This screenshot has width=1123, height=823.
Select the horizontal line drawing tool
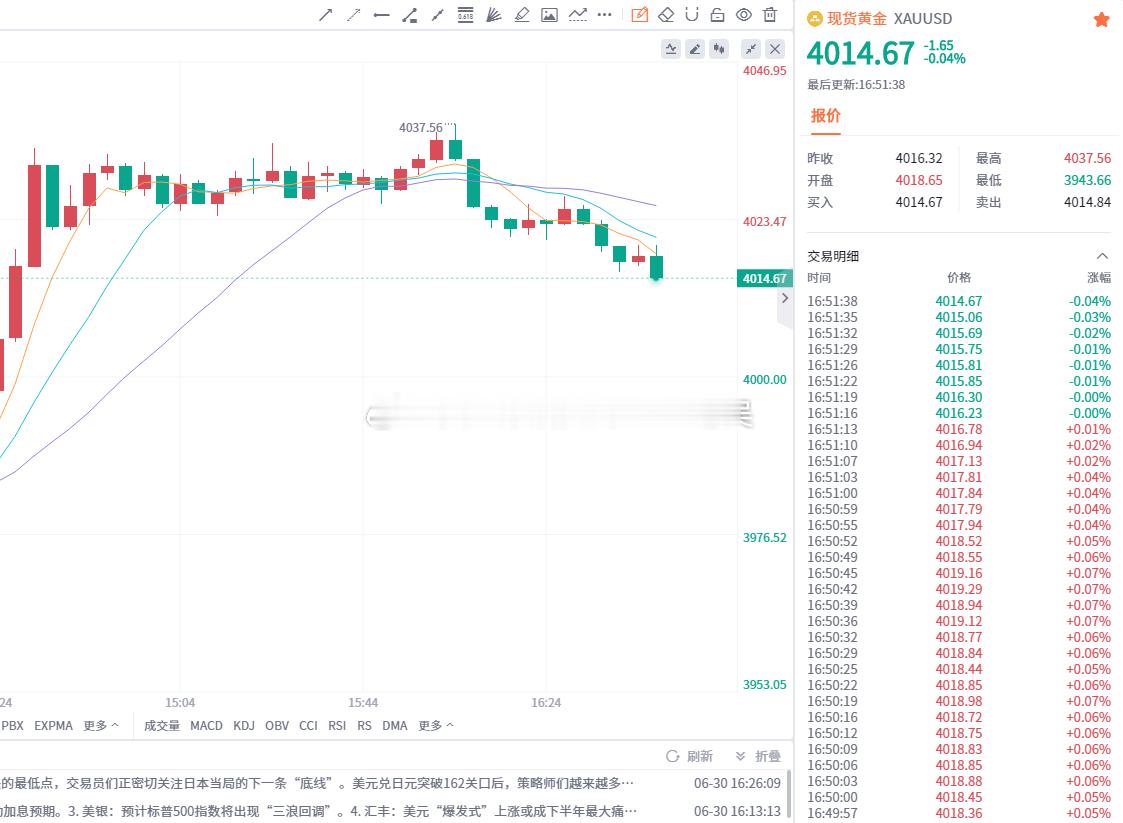(381, 14)
